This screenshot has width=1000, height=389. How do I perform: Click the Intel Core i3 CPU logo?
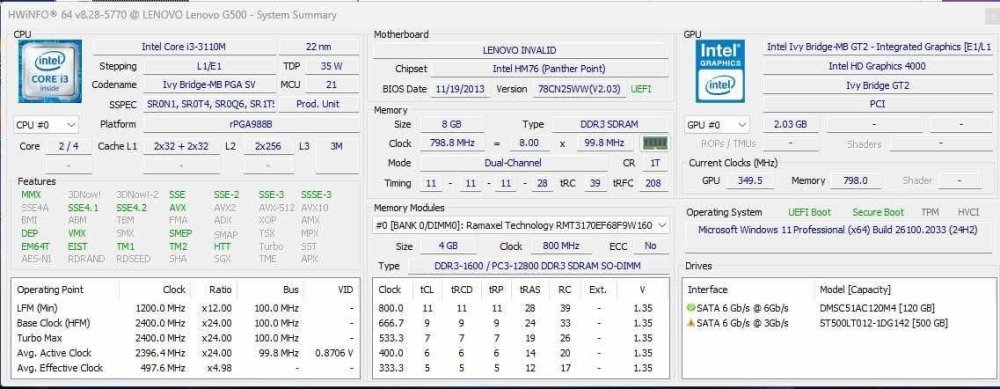click(50, 71)
